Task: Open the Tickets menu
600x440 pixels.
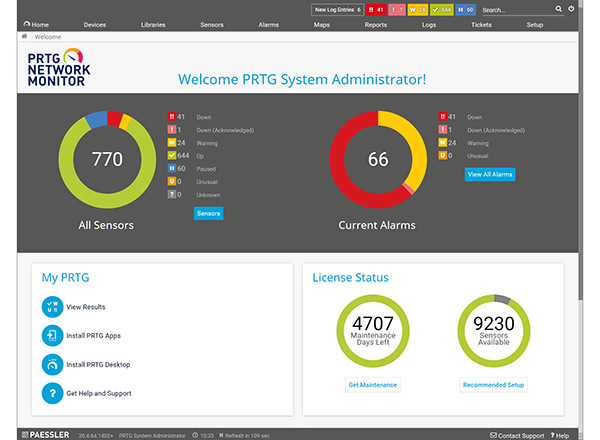Action: pos(481,24)
